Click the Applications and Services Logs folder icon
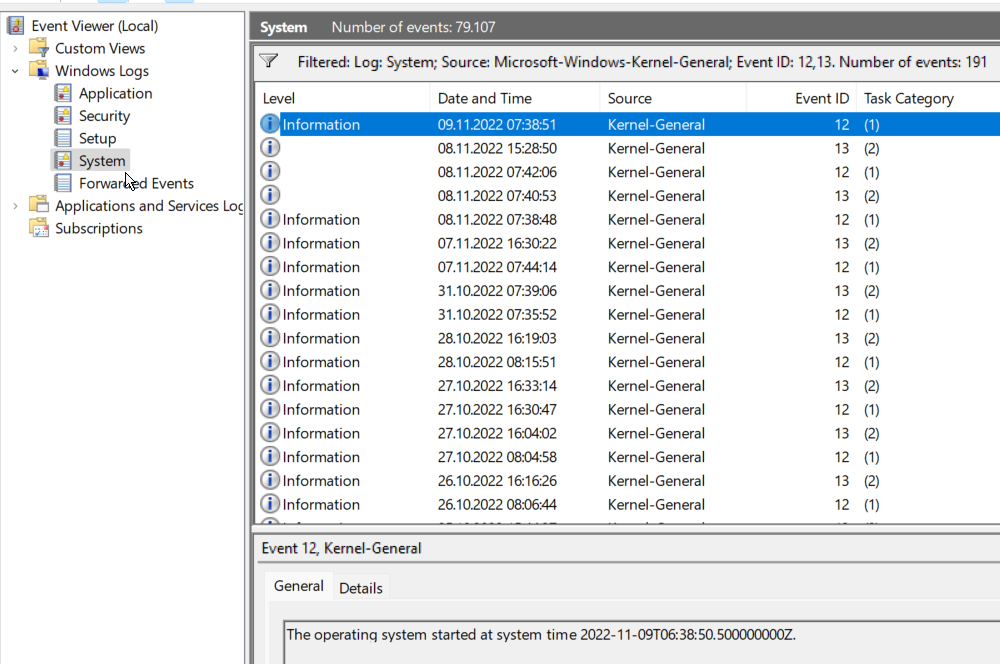1000x664 pixels. (x=39, y=205)
